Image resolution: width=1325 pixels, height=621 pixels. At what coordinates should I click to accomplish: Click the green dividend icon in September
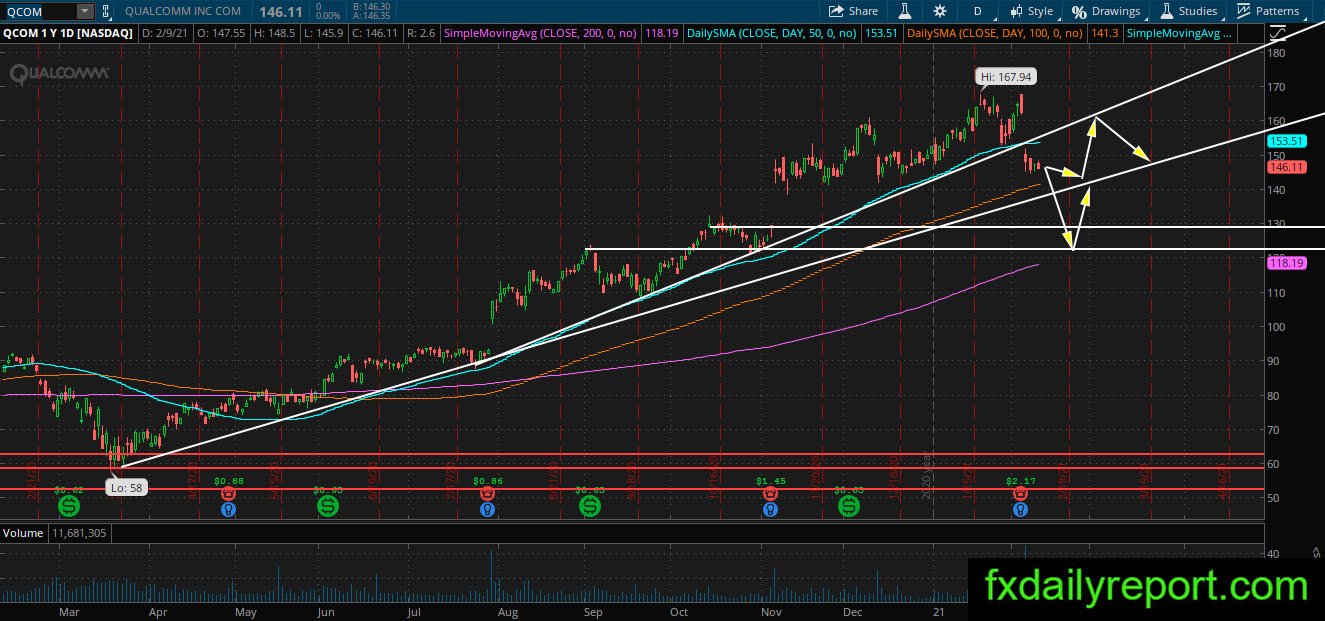click(588, 507)
